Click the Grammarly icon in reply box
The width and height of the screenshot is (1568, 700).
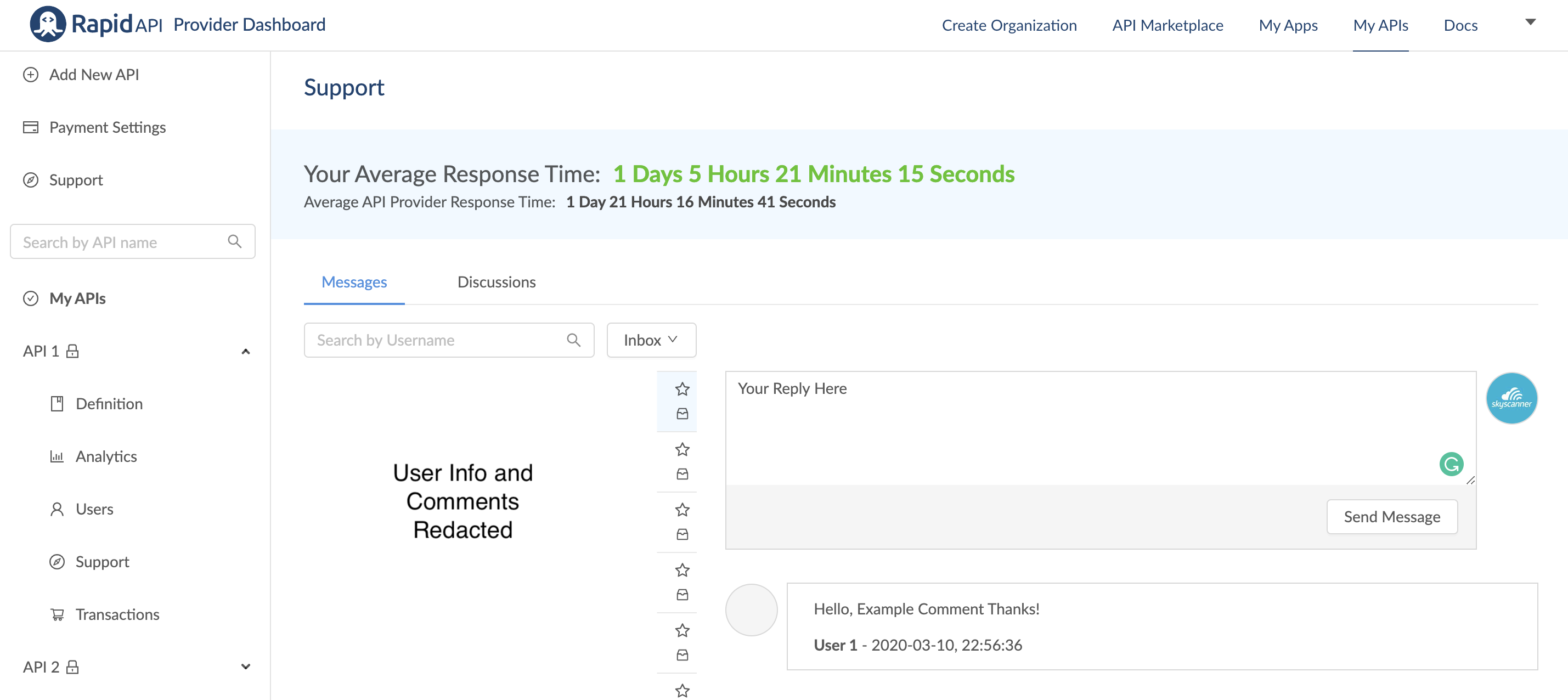[1451, 465]
